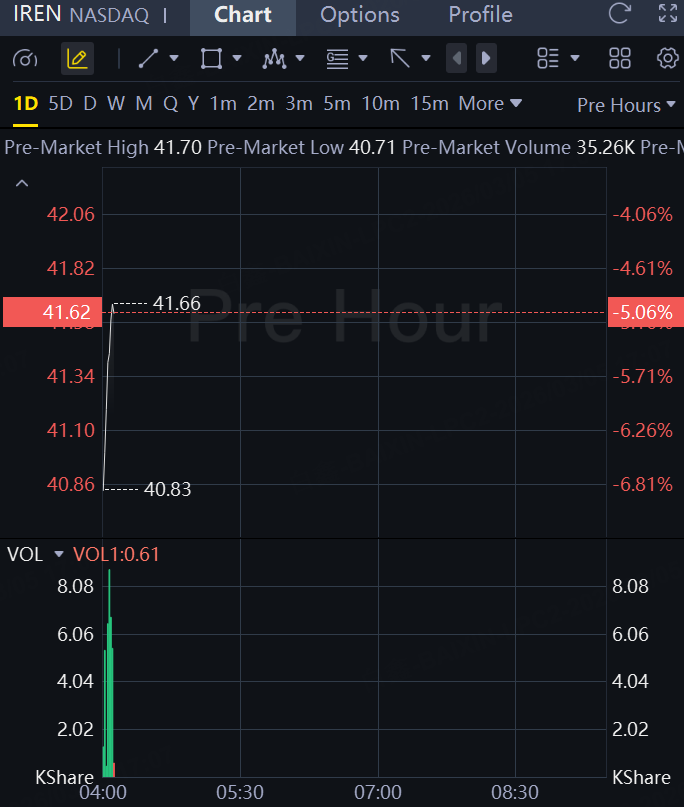Collapse the panel with the up chevron
The image size is (684, 807).
[x=22, y=183]
